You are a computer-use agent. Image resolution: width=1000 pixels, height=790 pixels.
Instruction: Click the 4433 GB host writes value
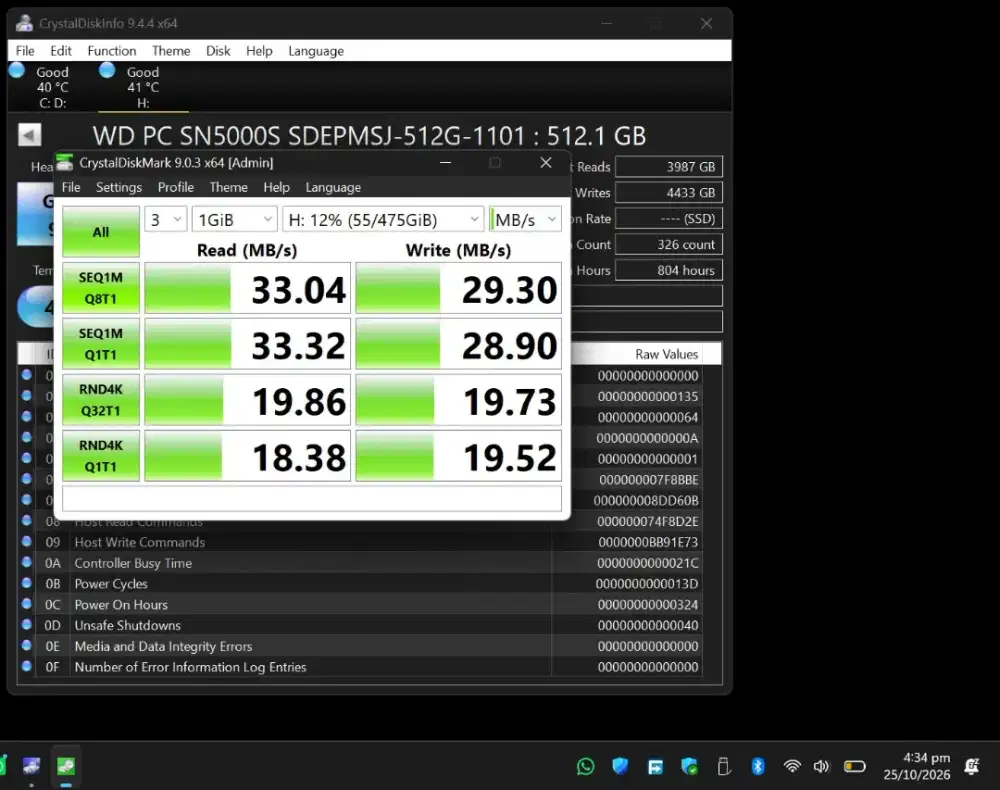668,193
